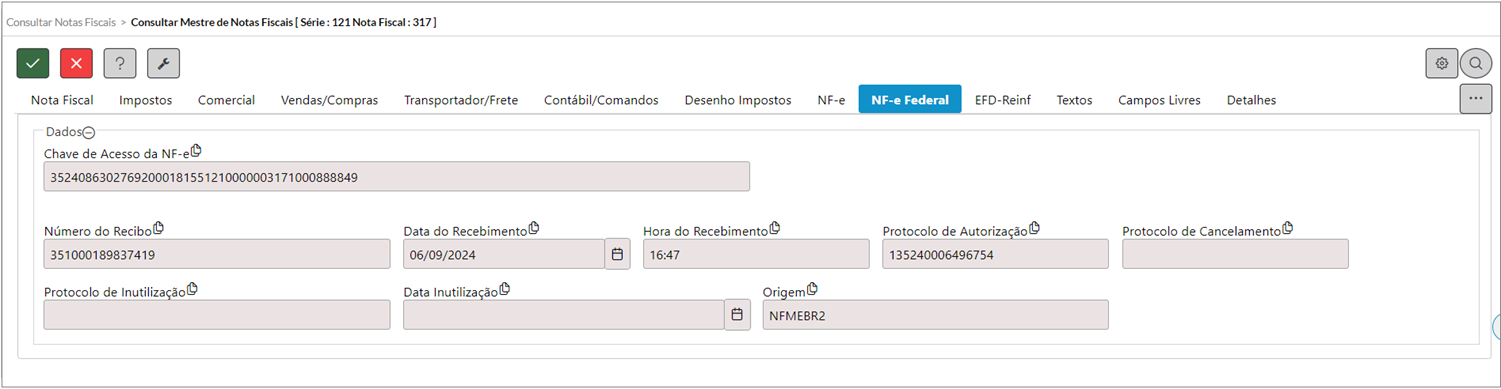
Task: Copy icon next to Chave de Acesso da NF-e
Action: tap(196, 150)
